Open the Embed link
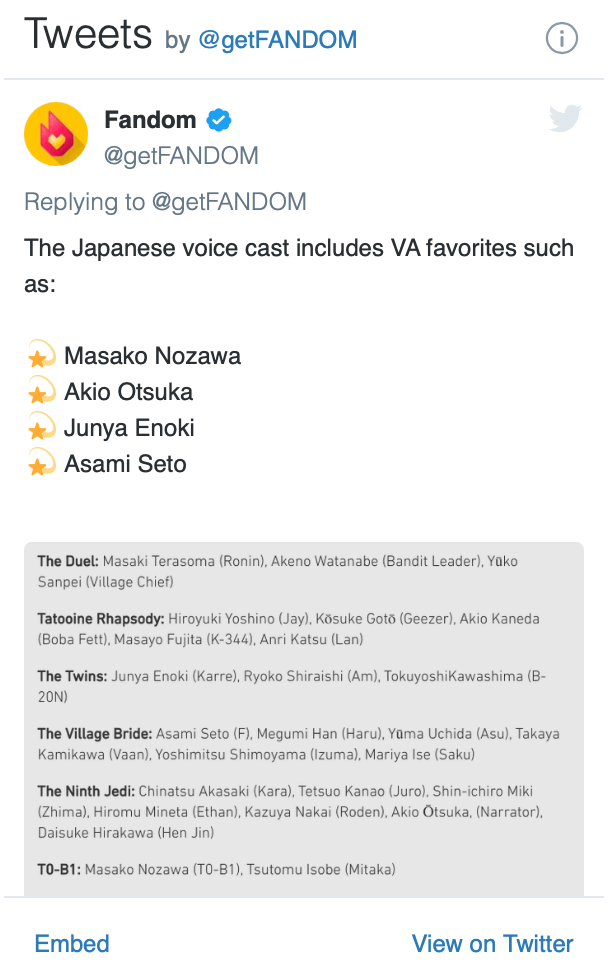The image size is (610, 974). pos(72,944)
